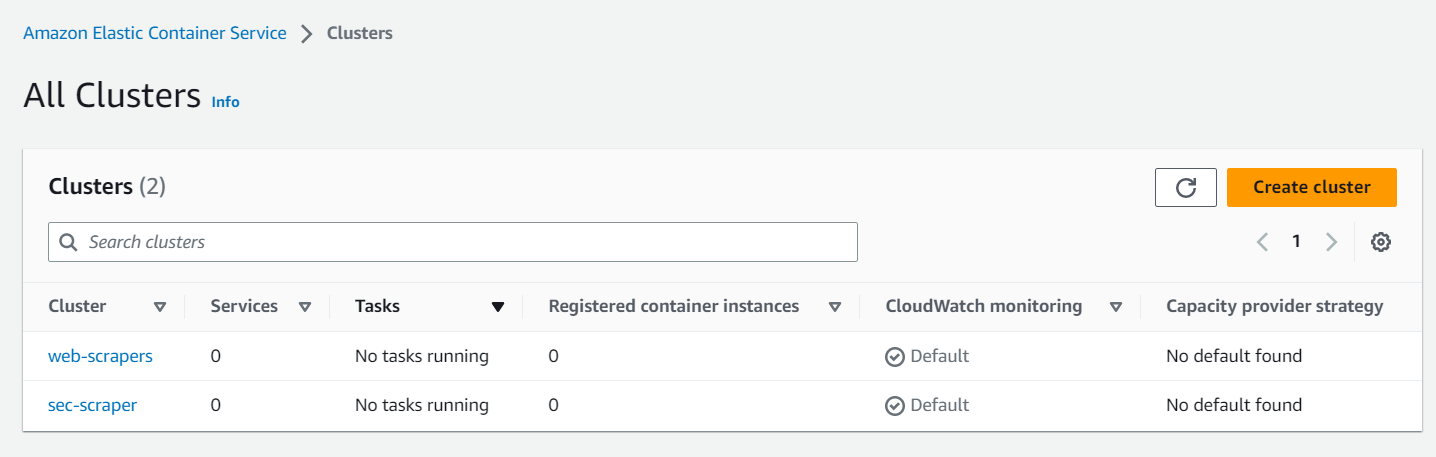Sort by Registered container instances arrow
The height and width of the screenshot is (457, 1436).
click(x=835, y=307)
